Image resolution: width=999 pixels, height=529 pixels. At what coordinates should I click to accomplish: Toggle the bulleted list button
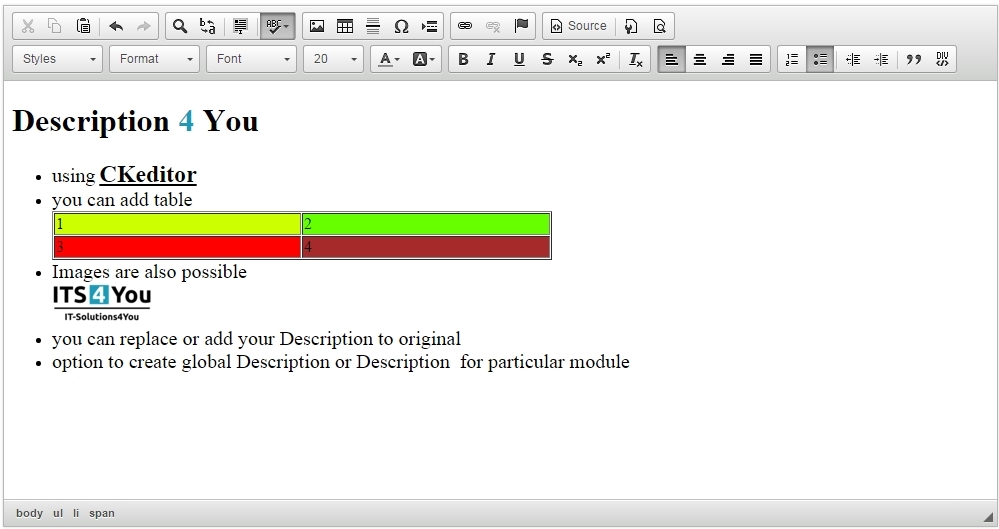pyautogui.click(x=820, y=59)
